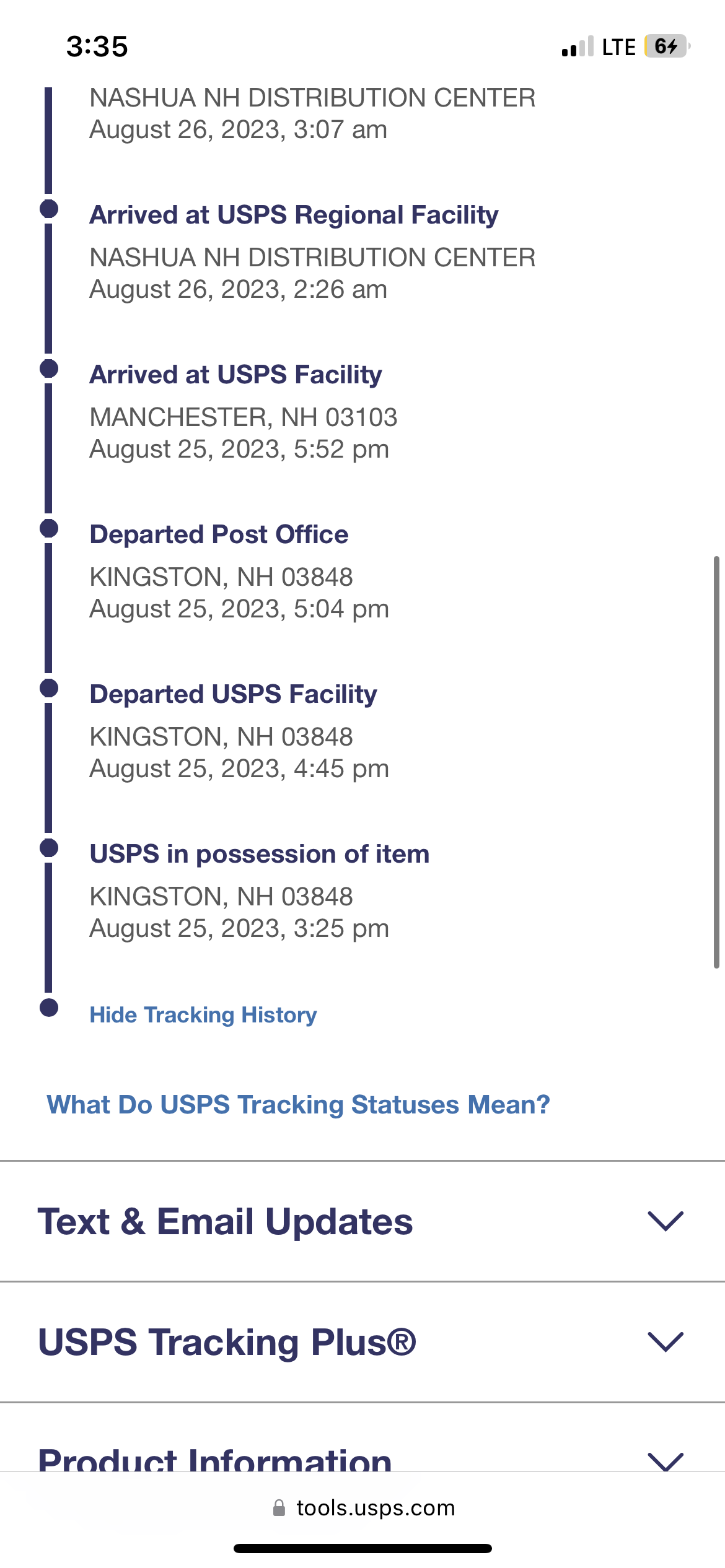Tap the lock icon beside tools.usps.com
725x1568 pixels.
[279, 1508]
